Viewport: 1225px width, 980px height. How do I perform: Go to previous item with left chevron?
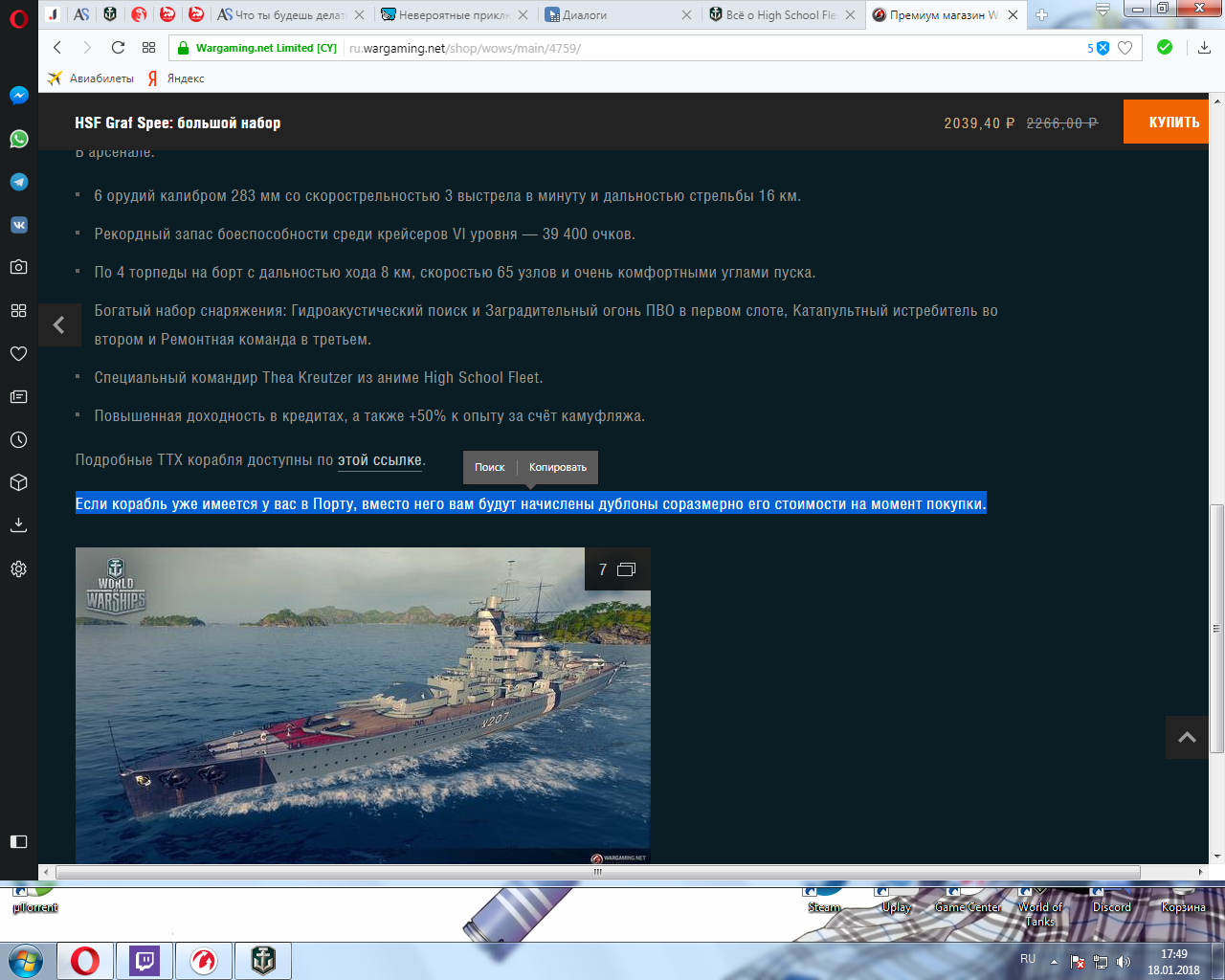[59, 325]
